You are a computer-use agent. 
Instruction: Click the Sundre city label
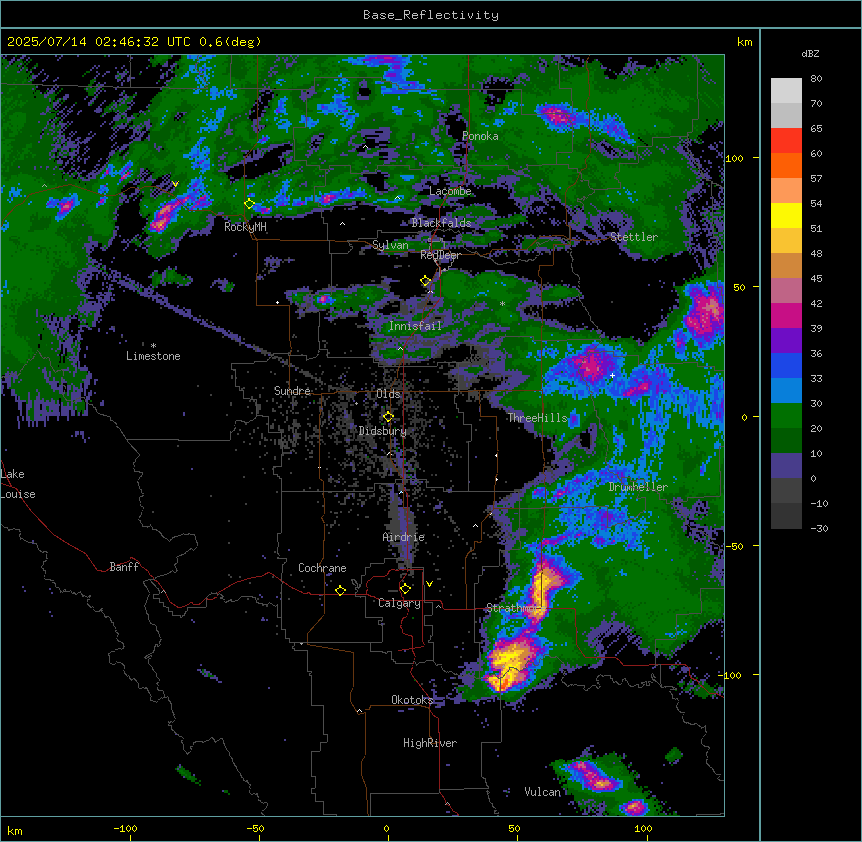click(x=292, y=391)
